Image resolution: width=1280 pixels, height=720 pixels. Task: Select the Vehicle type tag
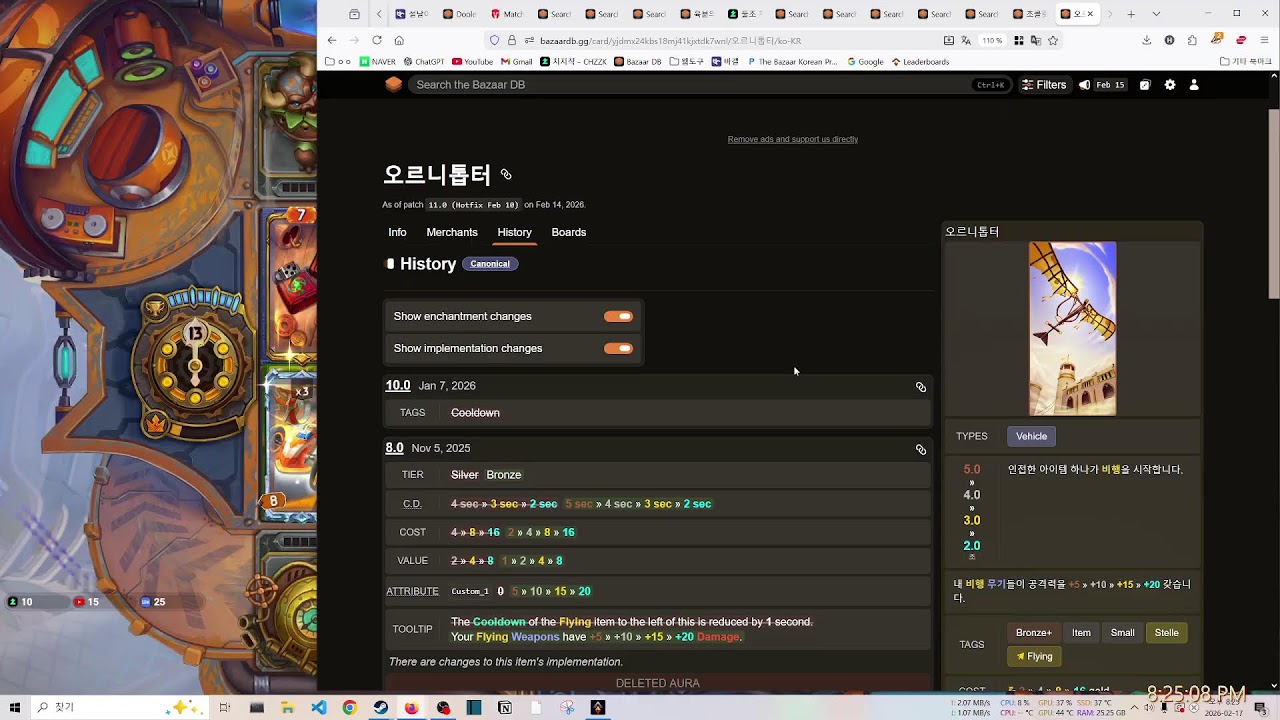pyautogui.click(x=1032, y=436)
